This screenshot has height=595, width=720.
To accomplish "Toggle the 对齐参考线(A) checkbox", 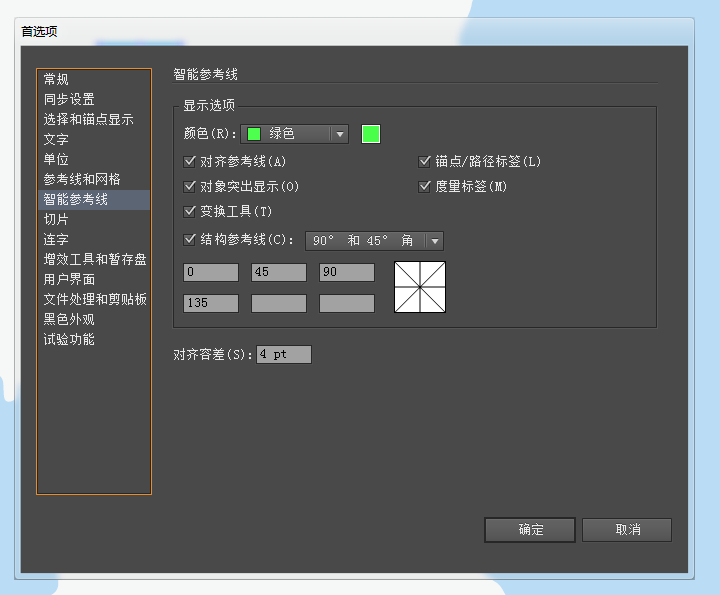I will click(x=189, y=162).
